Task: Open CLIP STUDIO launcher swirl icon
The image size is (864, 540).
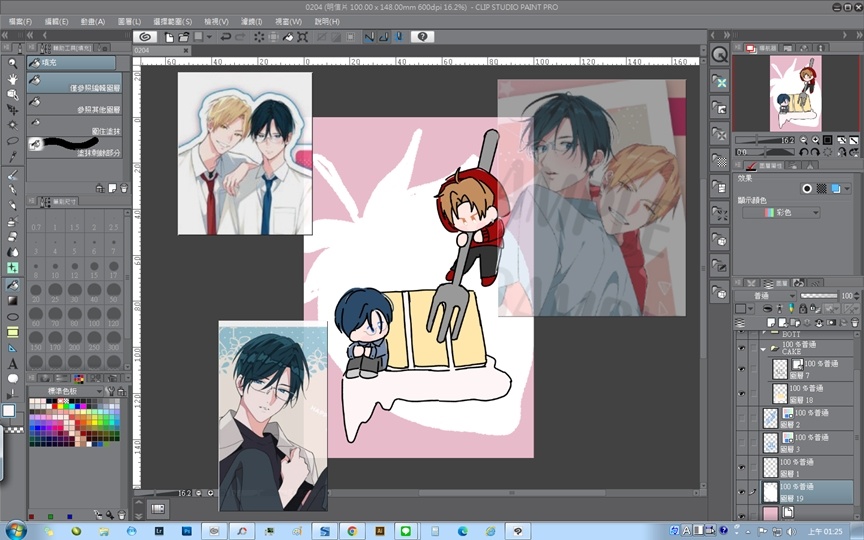Action: tap(145, 37)
